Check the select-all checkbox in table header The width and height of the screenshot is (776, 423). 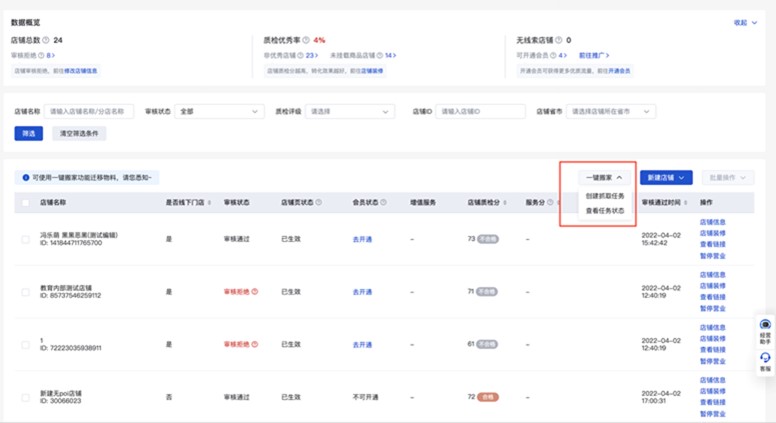[26, 202]
